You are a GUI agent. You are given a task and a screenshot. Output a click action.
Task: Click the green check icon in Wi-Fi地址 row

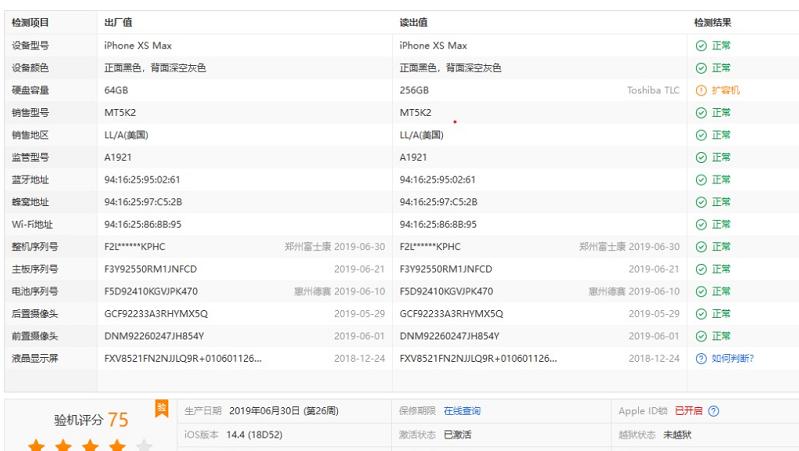point(701,224)
